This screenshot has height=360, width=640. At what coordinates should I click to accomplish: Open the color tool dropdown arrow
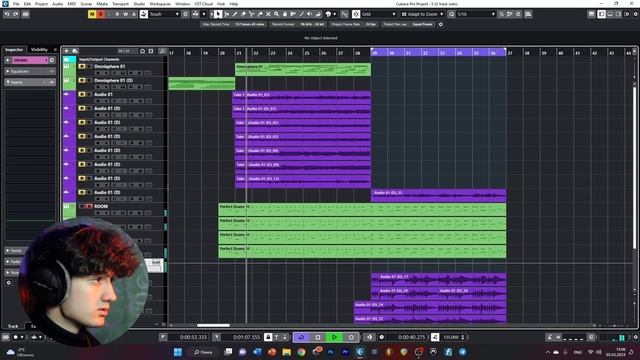[335, 14]
